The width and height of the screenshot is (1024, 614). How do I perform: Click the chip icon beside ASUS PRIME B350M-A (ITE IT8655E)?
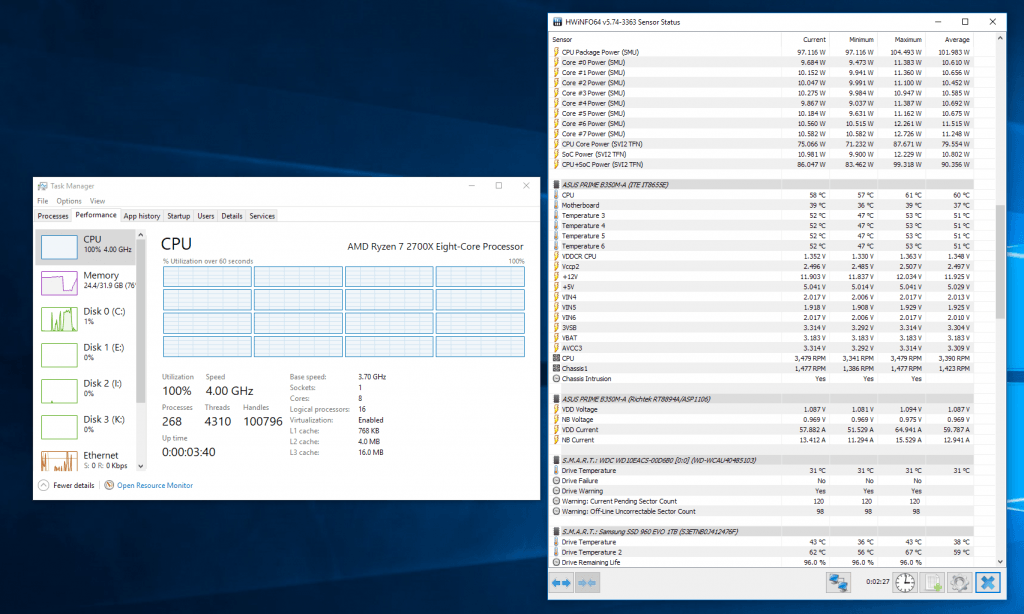point(556,185)
